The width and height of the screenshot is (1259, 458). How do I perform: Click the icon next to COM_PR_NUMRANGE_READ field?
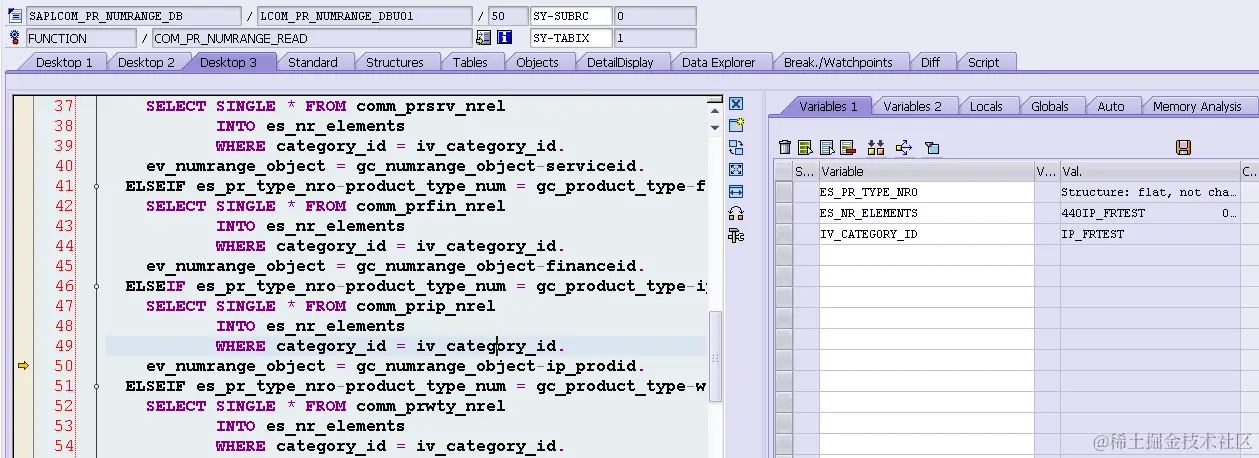(x=483, y=38)
